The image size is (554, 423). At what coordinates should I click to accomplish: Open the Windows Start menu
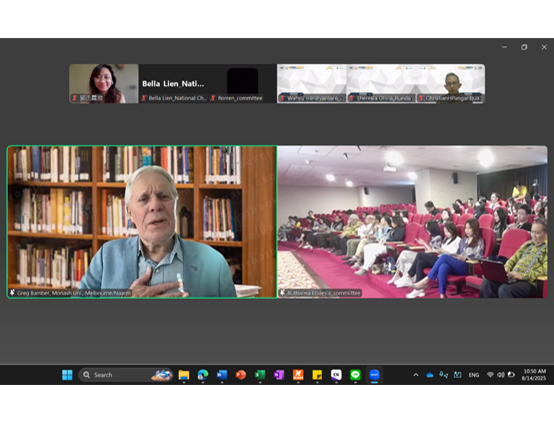(x=67, y=375)
